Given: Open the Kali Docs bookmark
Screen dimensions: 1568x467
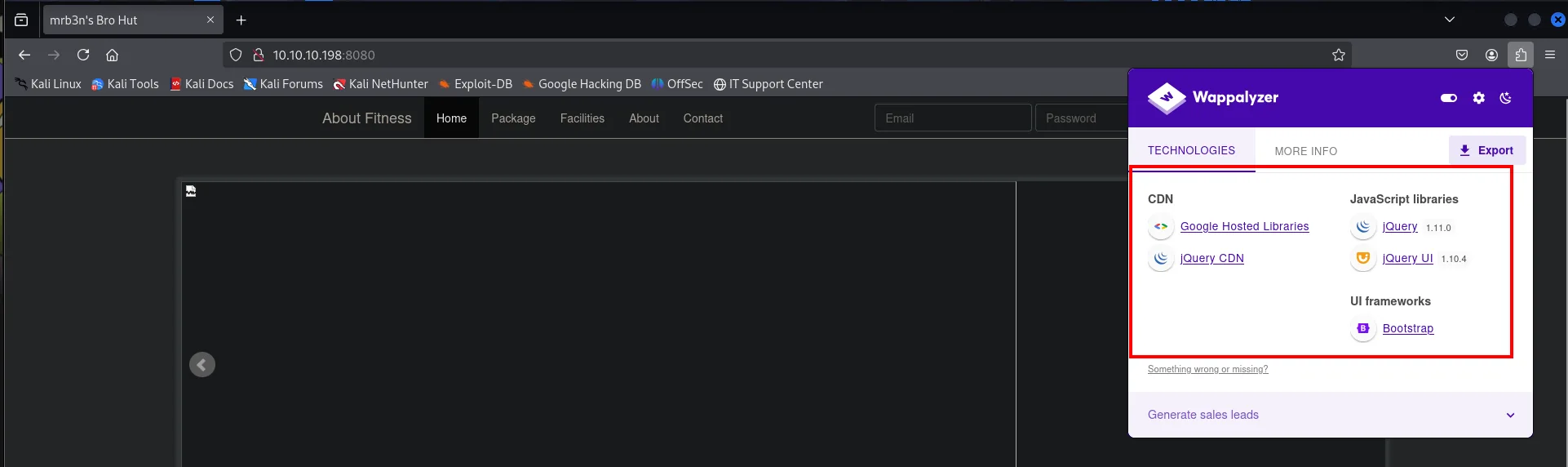Looking at the screenshot, I should (x=202, y=84).
